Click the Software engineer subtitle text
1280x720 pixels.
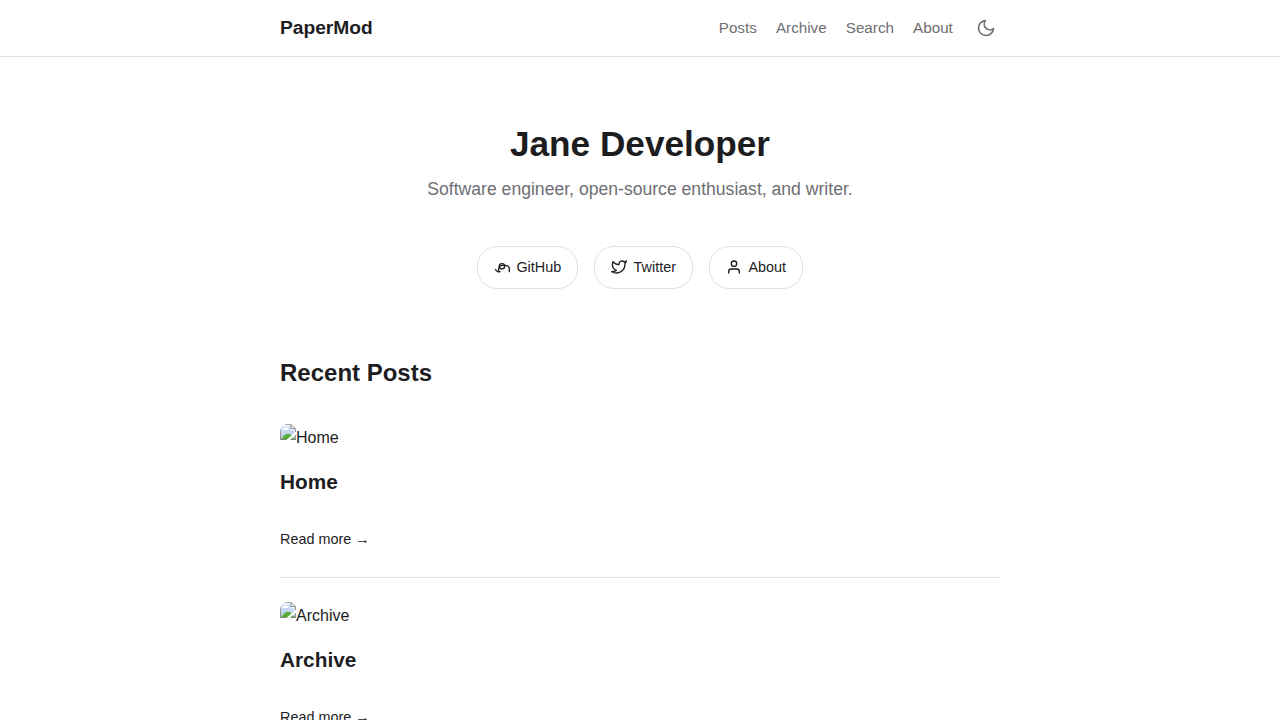click(639, 189)
